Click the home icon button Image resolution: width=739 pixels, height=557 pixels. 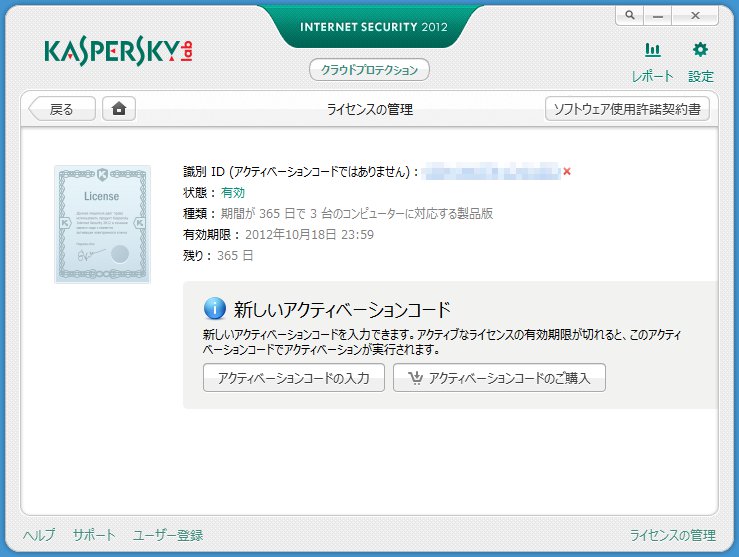coord(119,109)
